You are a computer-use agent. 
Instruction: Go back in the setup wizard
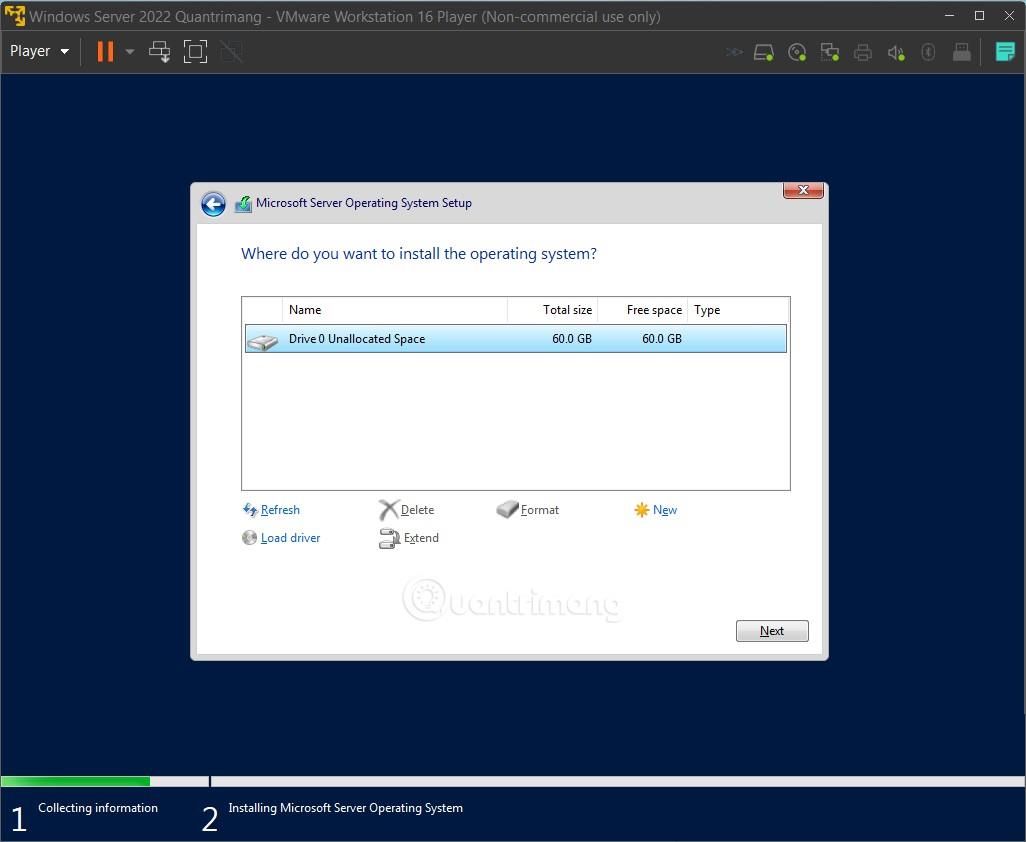click(x=213, y=203)
